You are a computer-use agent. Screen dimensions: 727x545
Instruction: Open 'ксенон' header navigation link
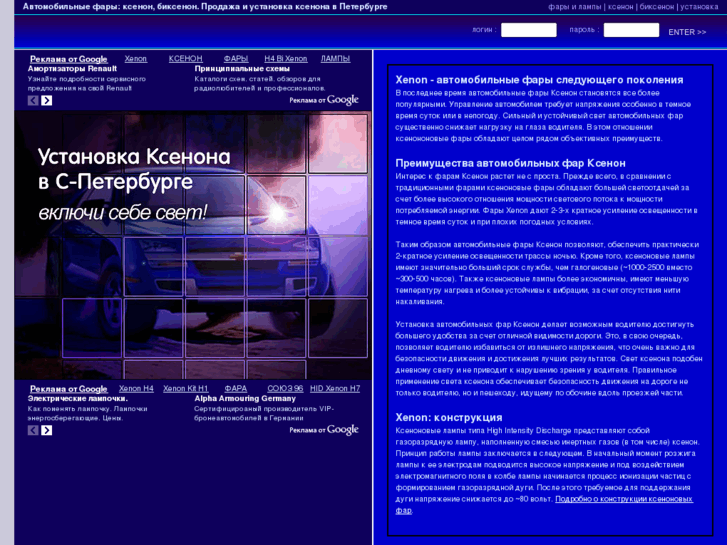click(620, 7)
